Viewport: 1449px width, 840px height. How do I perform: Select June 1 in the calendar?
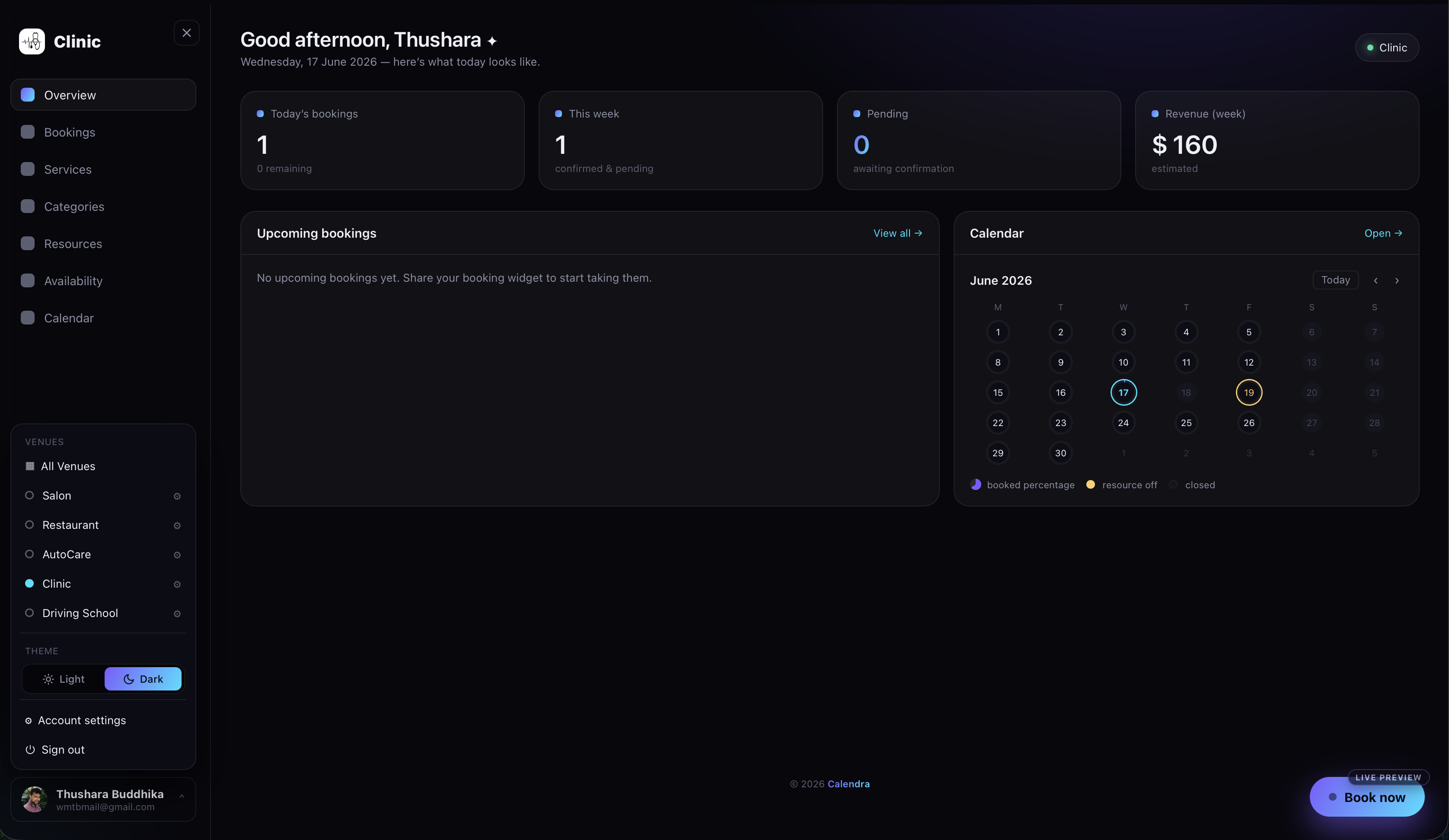[x=998, y=332]
